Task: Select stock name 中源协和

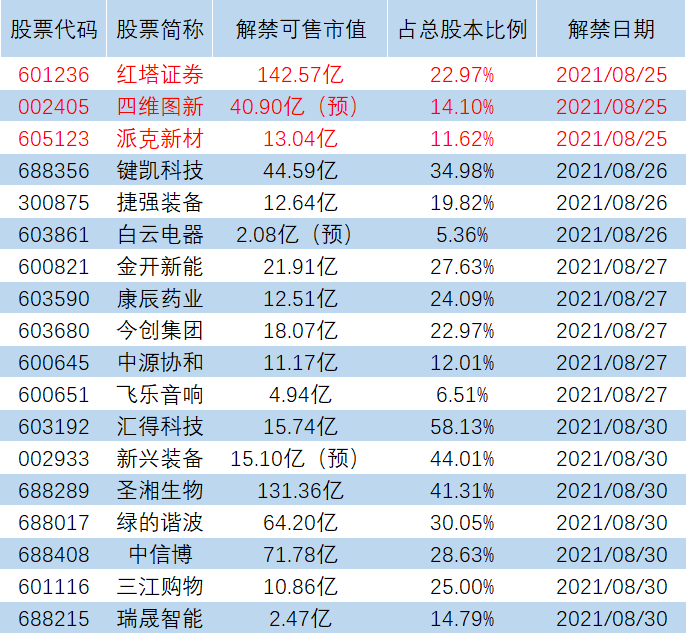Action: [160, 363]
